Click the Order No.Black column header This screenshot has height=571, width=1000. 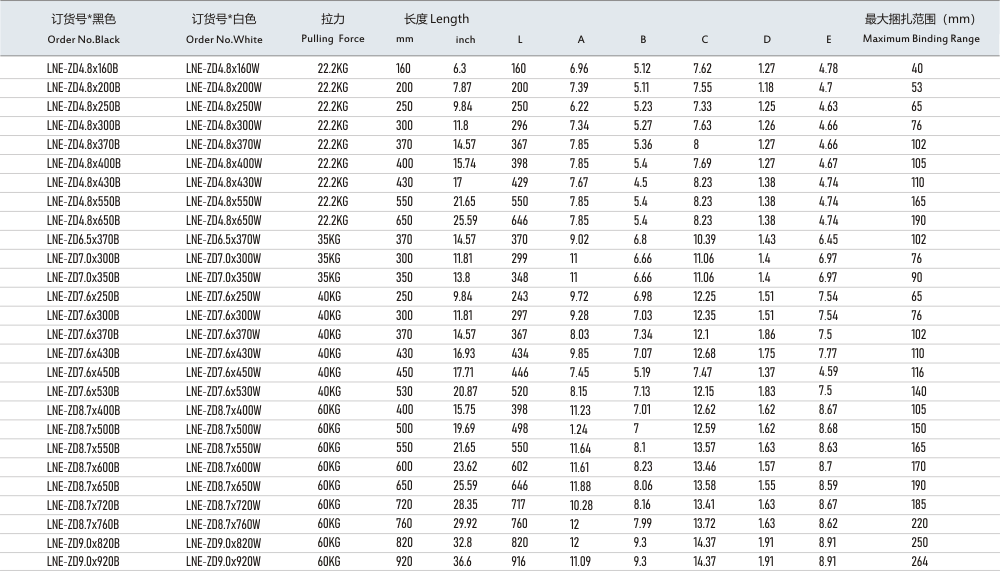tap(83, 39)
